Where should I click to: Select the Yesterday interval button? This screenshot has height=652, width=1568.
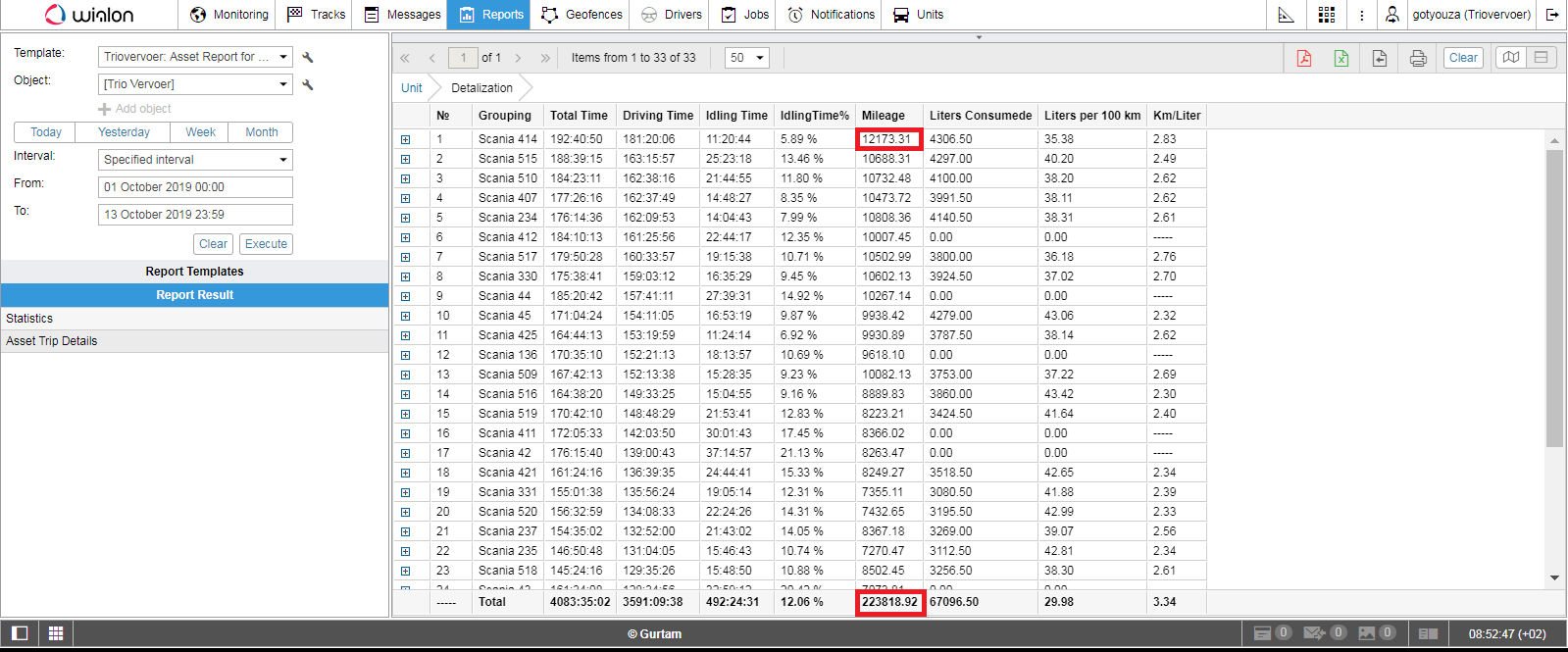pos(124,132)
